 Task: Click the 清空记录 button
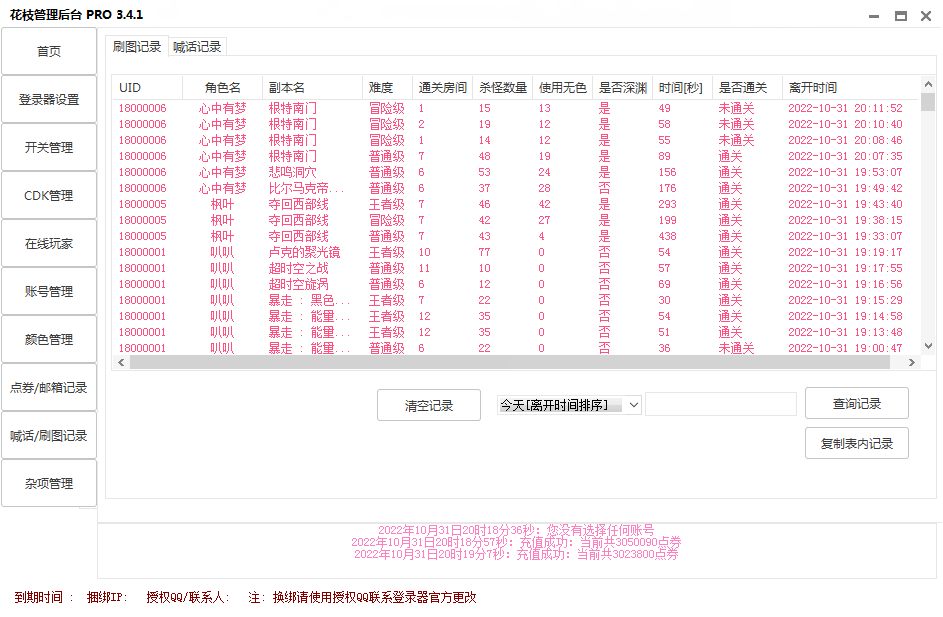pyautogui.click(x=429, y=405)
